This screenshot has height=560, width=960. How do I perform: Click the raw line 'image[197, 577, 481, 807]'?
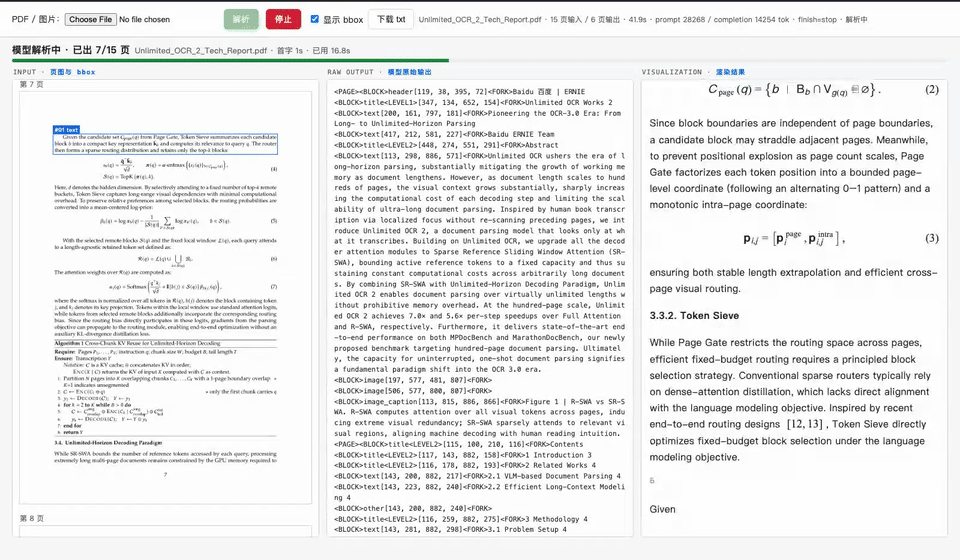[x=413, y=380]
